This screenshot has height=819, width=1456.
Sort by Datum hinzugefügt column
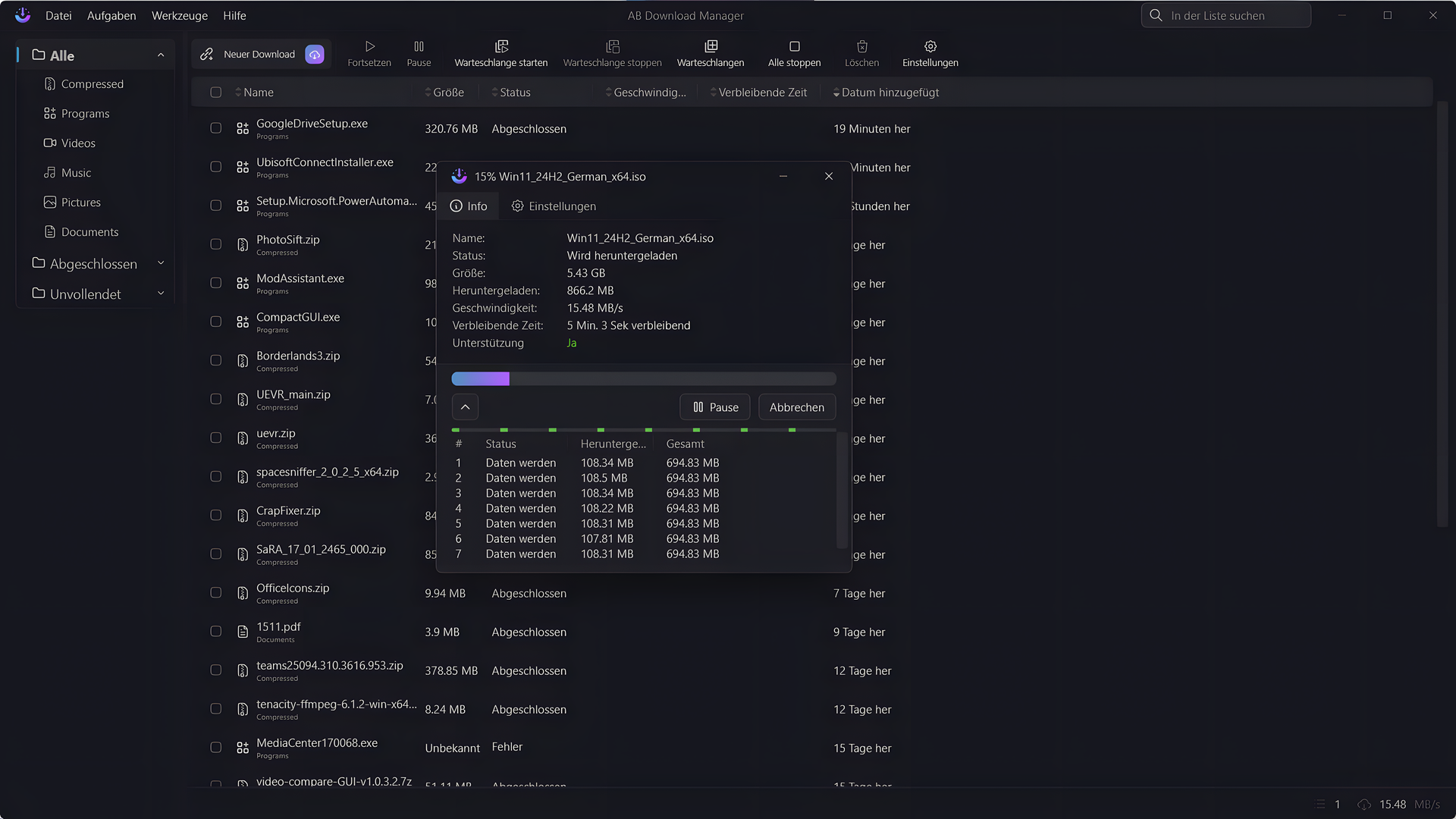click(886, 93)
